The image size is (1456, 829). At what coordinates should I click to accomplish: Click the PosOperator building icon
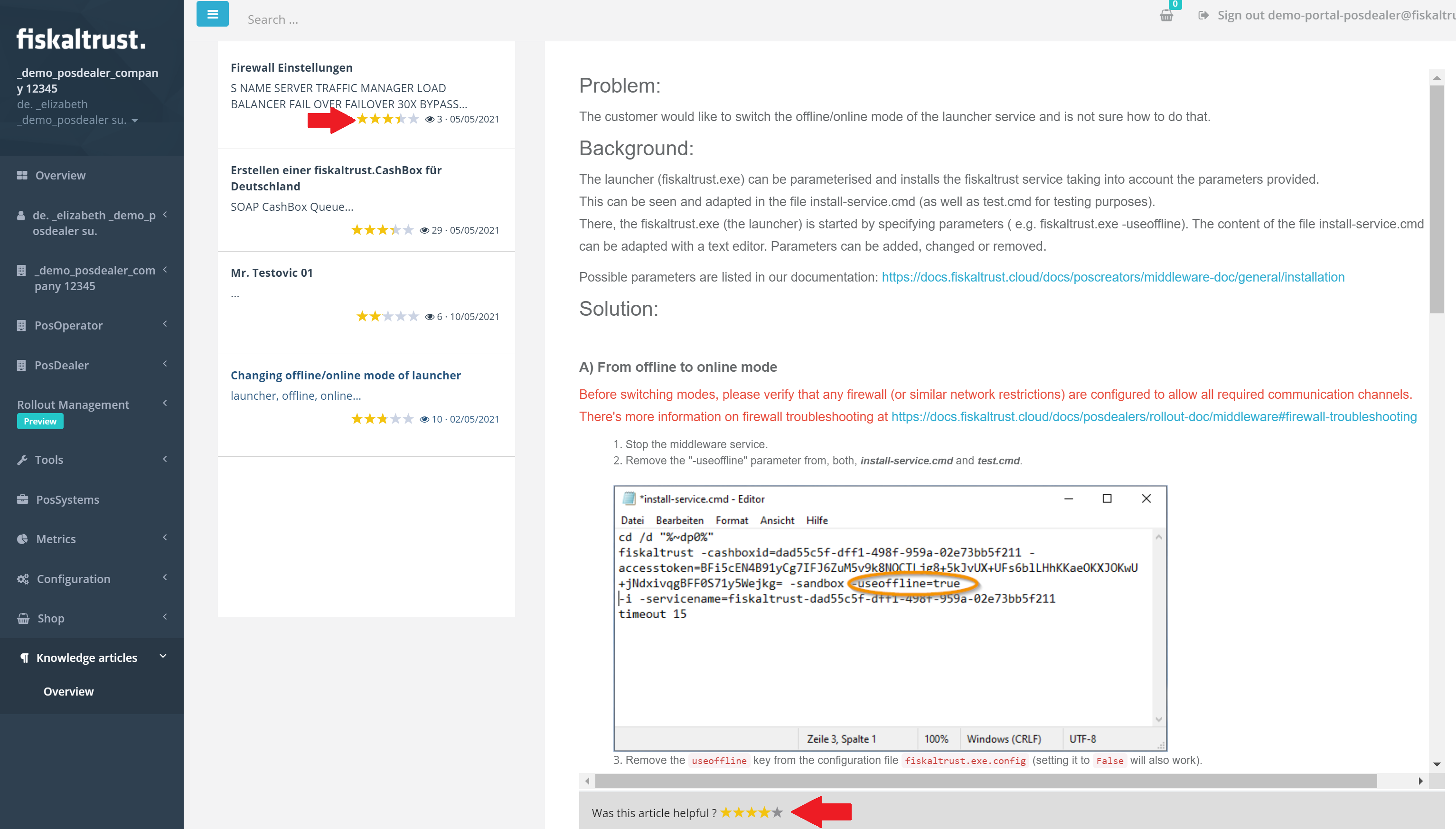[22, 326]
